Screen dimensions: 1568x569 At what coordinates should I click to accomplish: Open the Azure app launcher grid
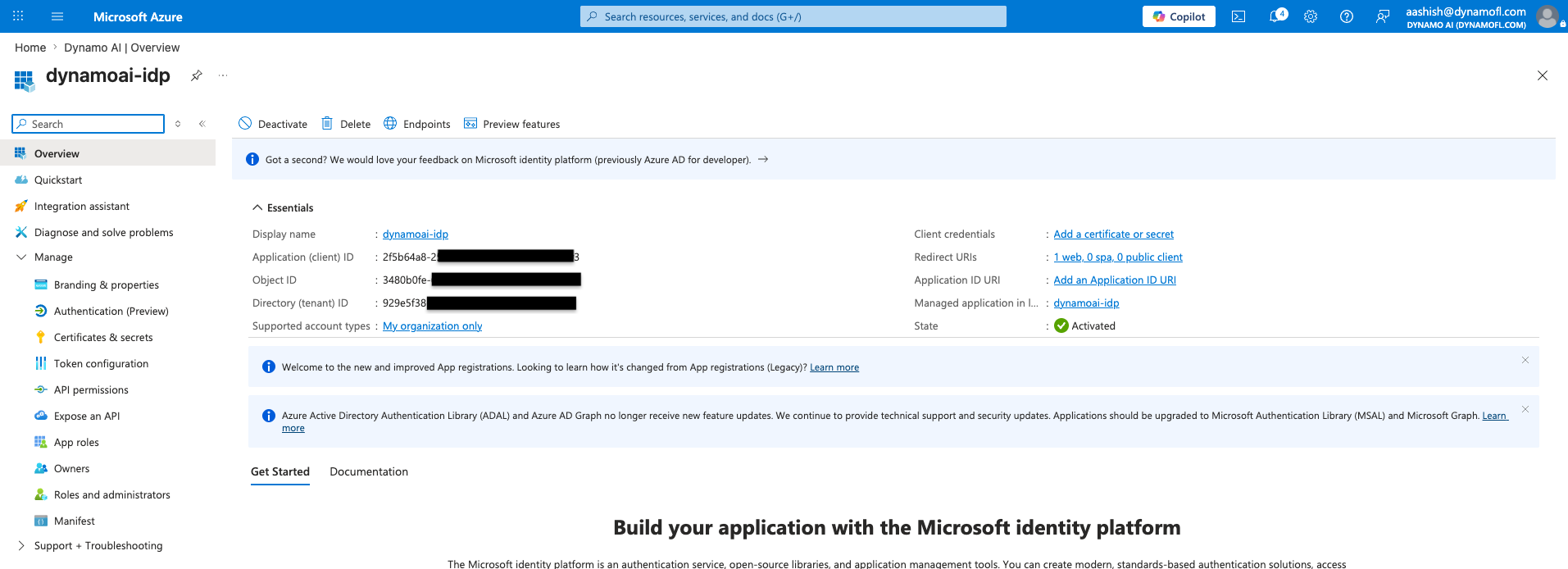[18, 16]
